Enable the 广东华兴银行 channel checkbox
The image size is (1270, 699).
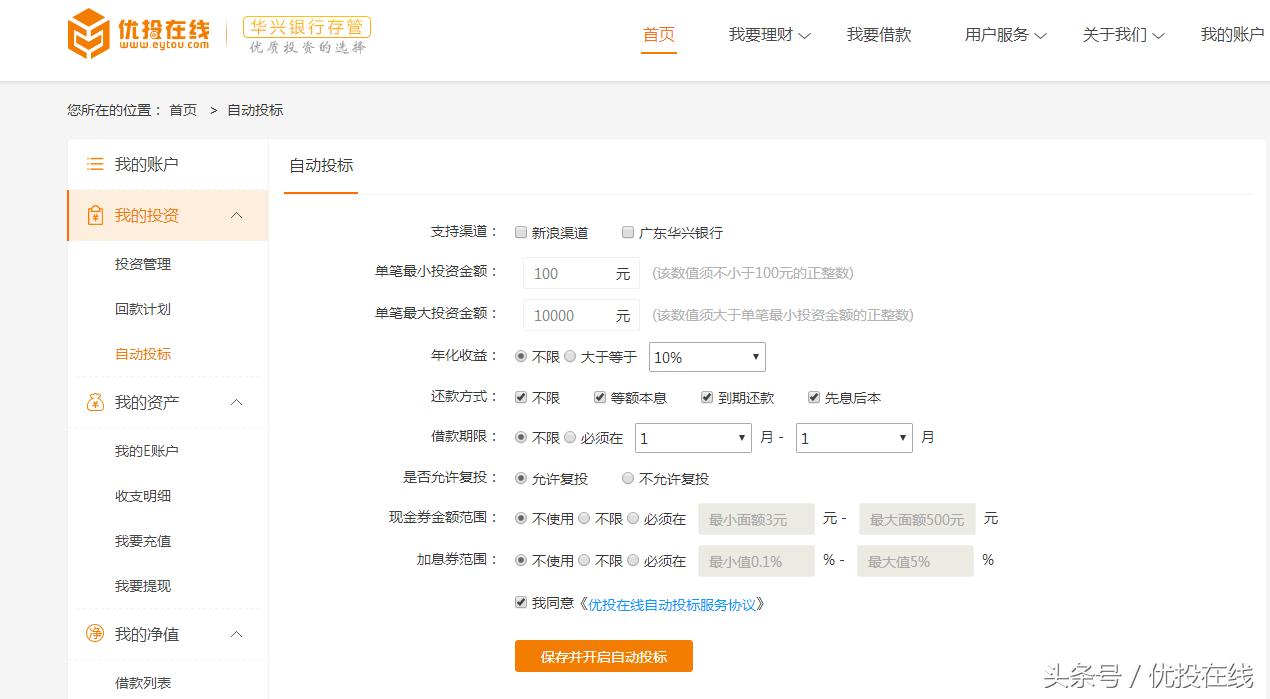628,231
